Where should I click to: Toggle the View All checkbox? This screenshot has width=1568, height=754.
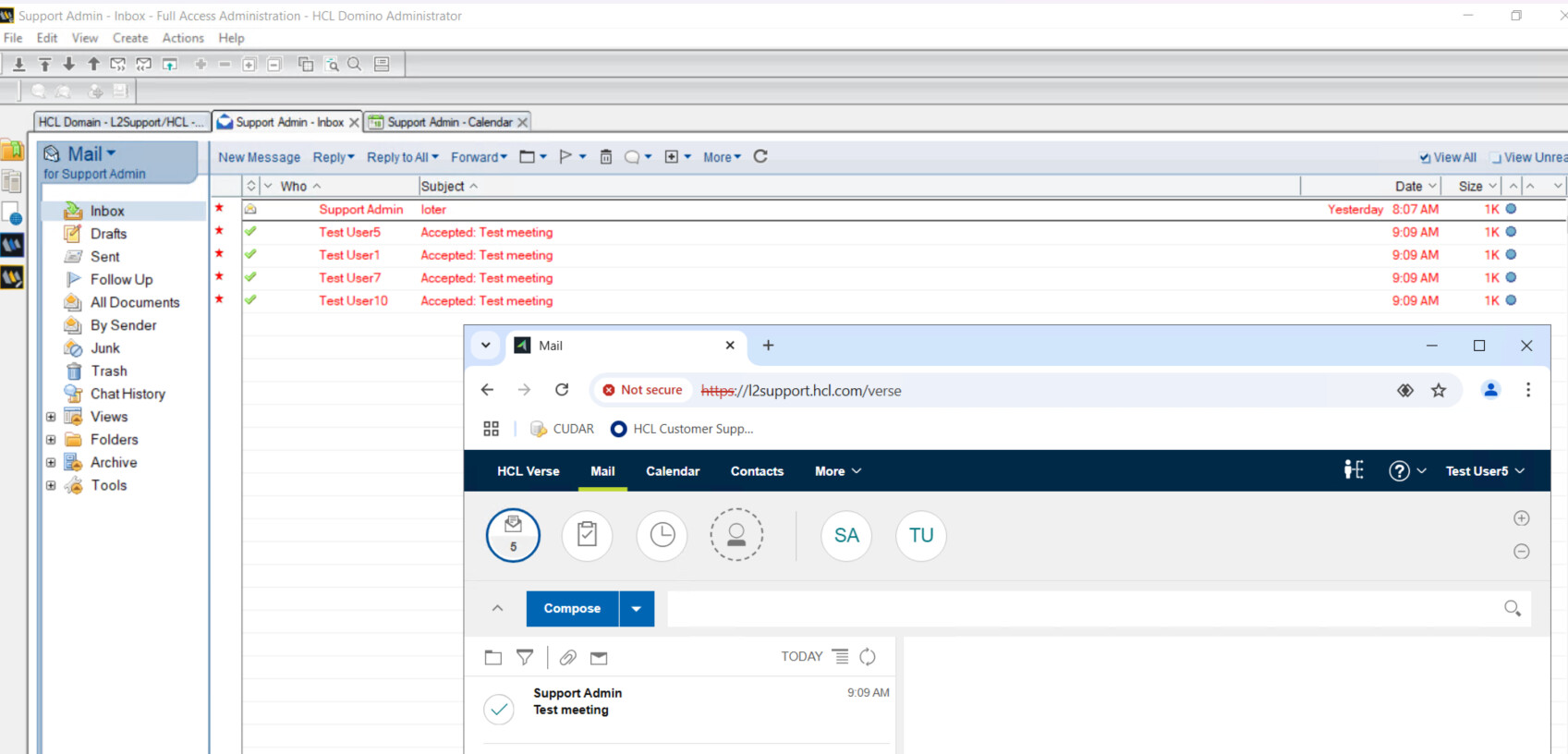[x=1425, y=158]
